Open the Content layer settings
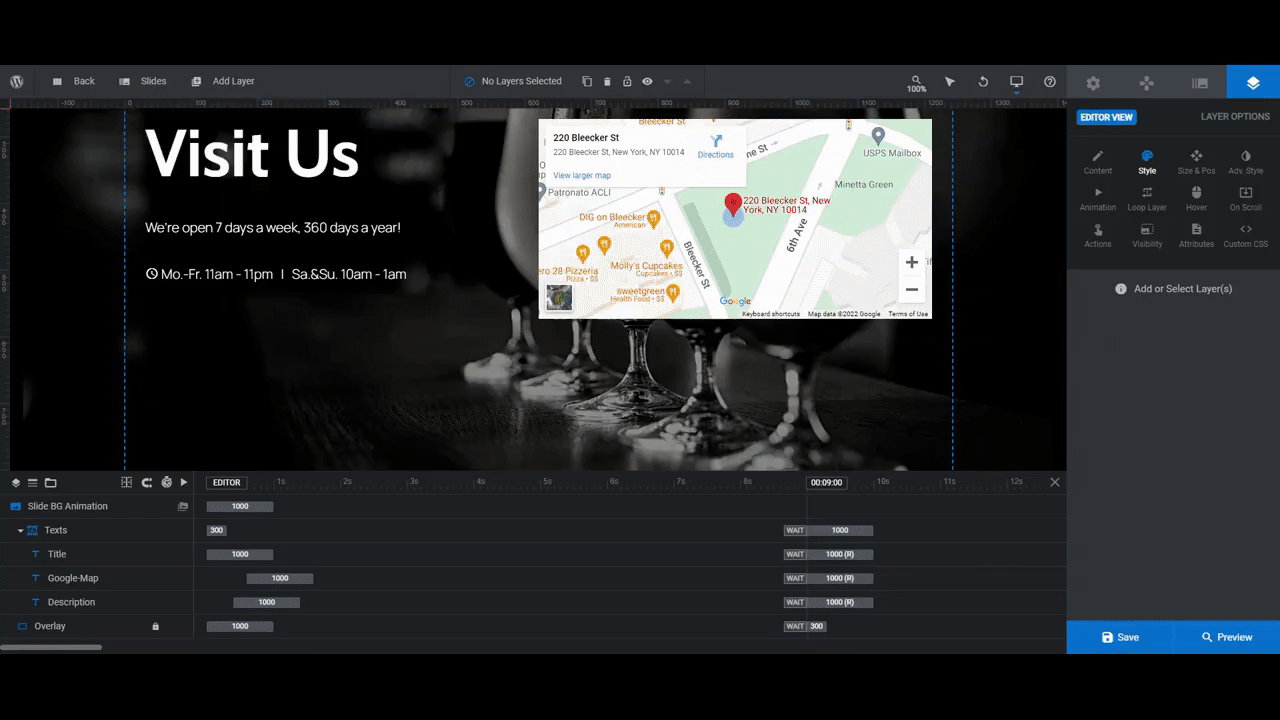 pos(1098,162)
